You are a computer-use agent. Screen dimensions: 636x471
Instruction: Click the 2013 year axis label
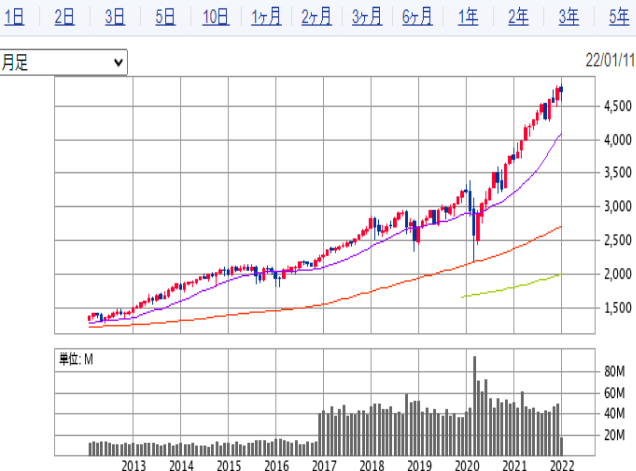133,465
